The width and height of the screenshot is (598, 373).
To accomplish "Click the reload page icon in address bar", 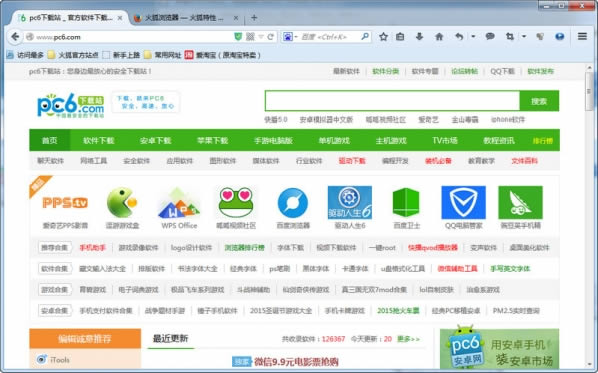I will [270, 37].
